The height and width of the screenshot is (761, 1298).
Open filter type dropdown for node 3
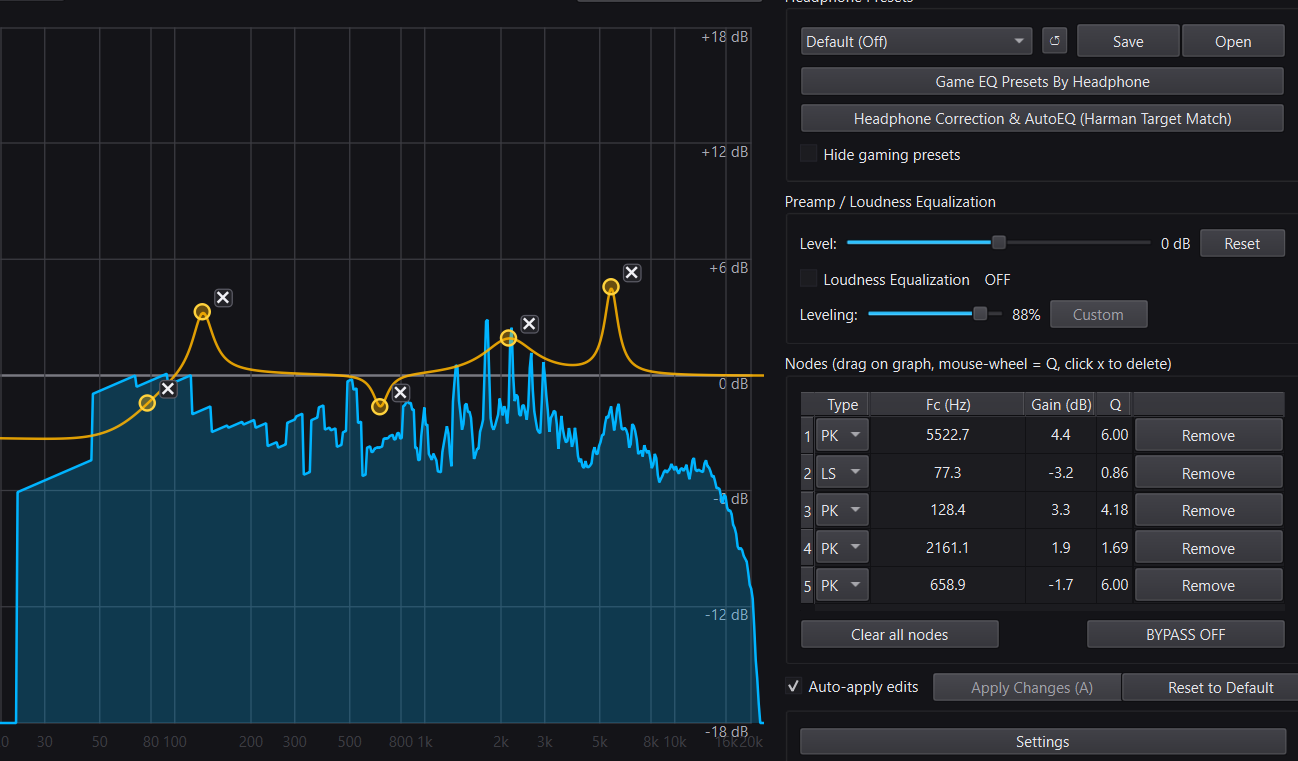click(x=842, y=510)
